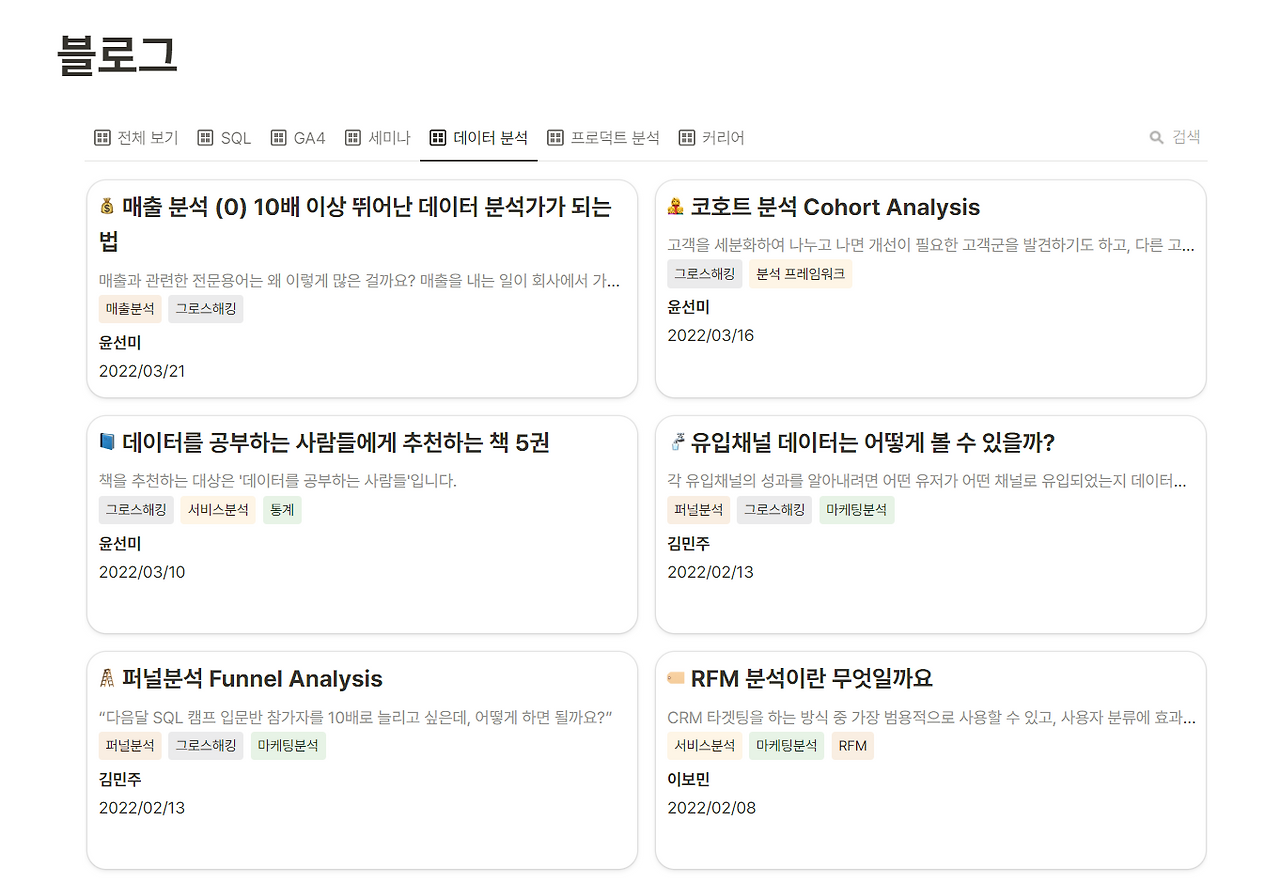Select the 그로스해킹 tag on 매출 분석 post

point(205,309)
